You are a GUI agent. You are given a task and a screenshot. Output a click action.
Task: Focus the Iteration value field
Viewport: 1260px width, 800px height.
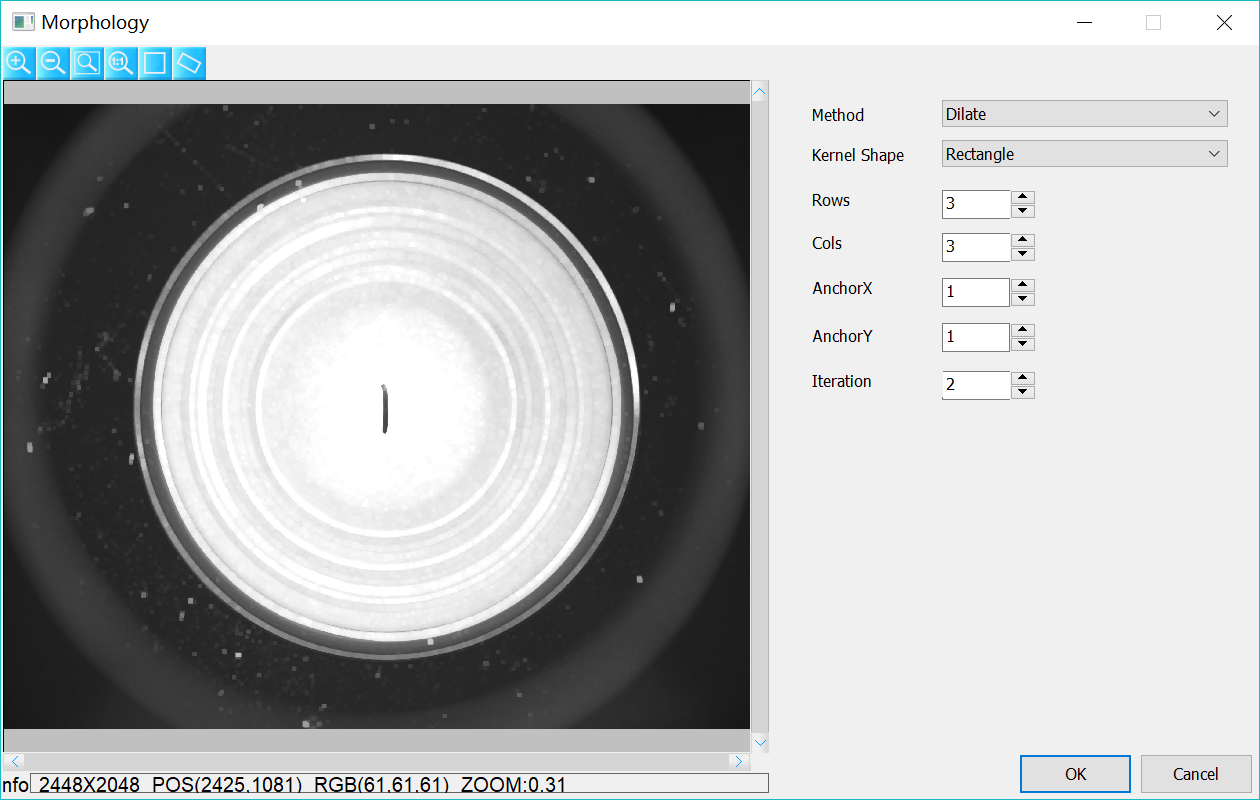[x=976, y=385]
